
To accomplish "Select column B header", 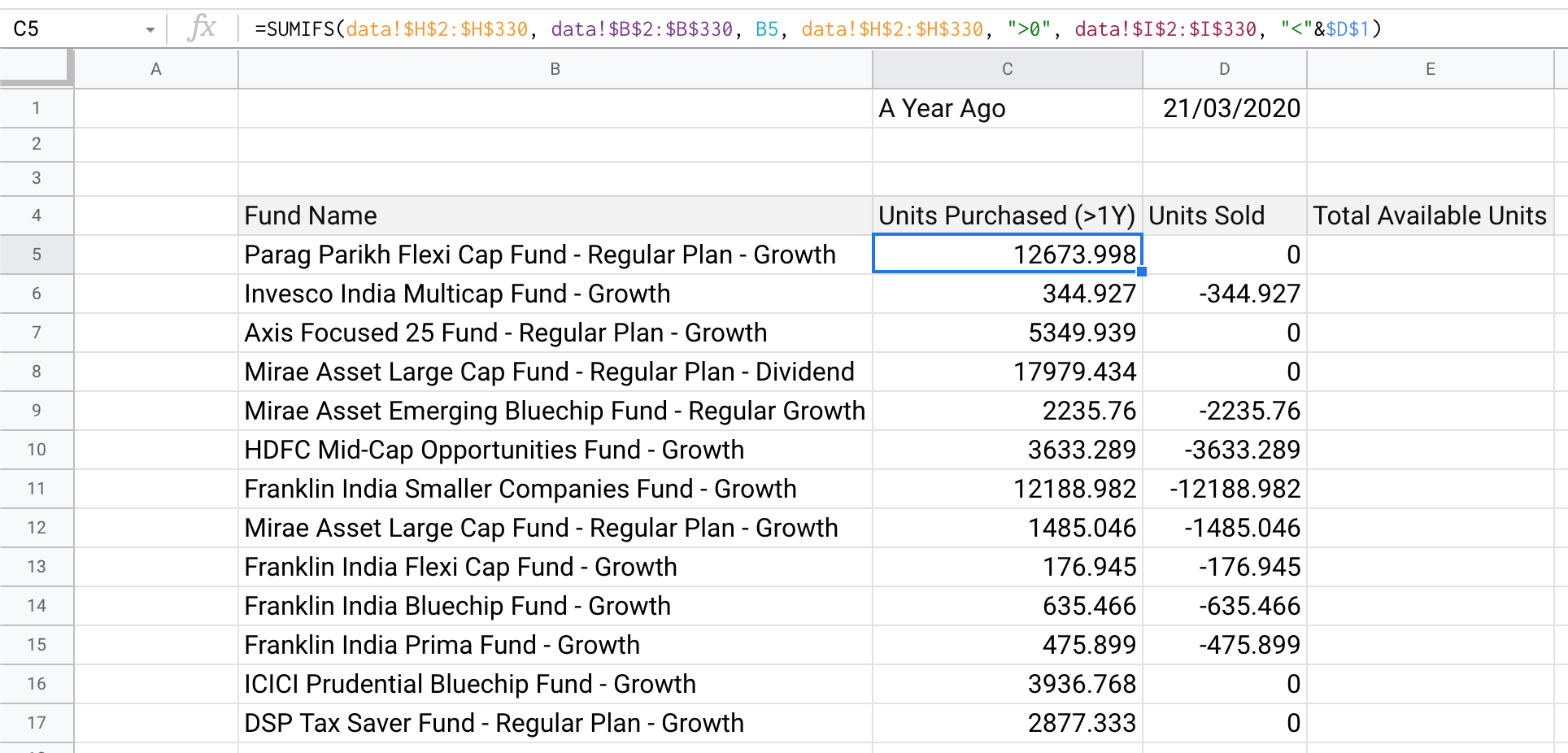I will [x=555, y=69].
